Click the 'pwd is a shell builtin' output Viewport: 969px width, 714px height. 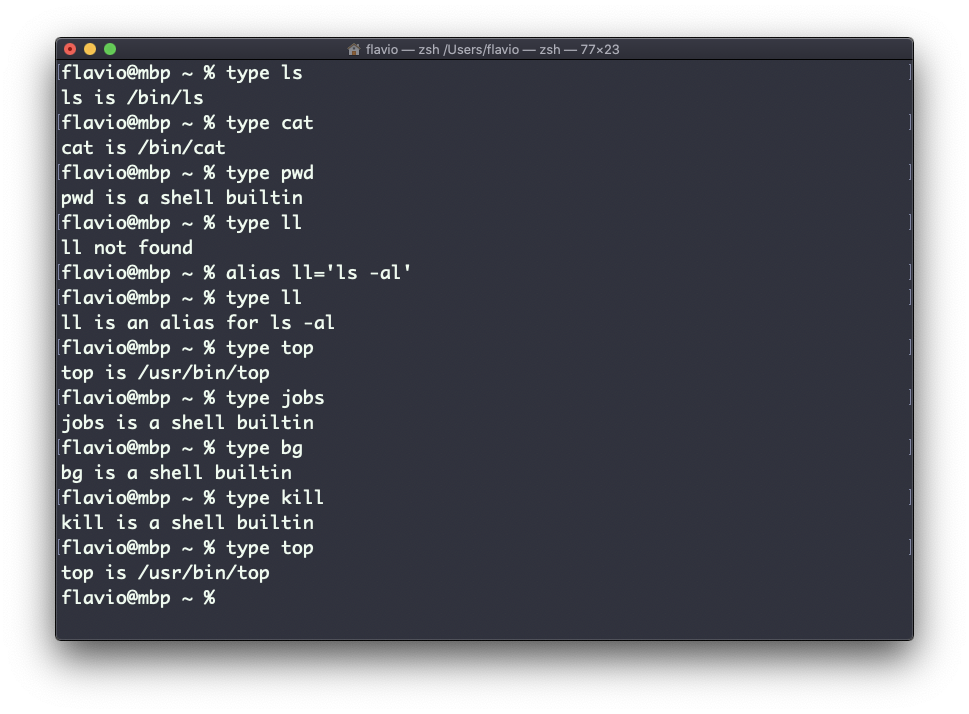182,198
